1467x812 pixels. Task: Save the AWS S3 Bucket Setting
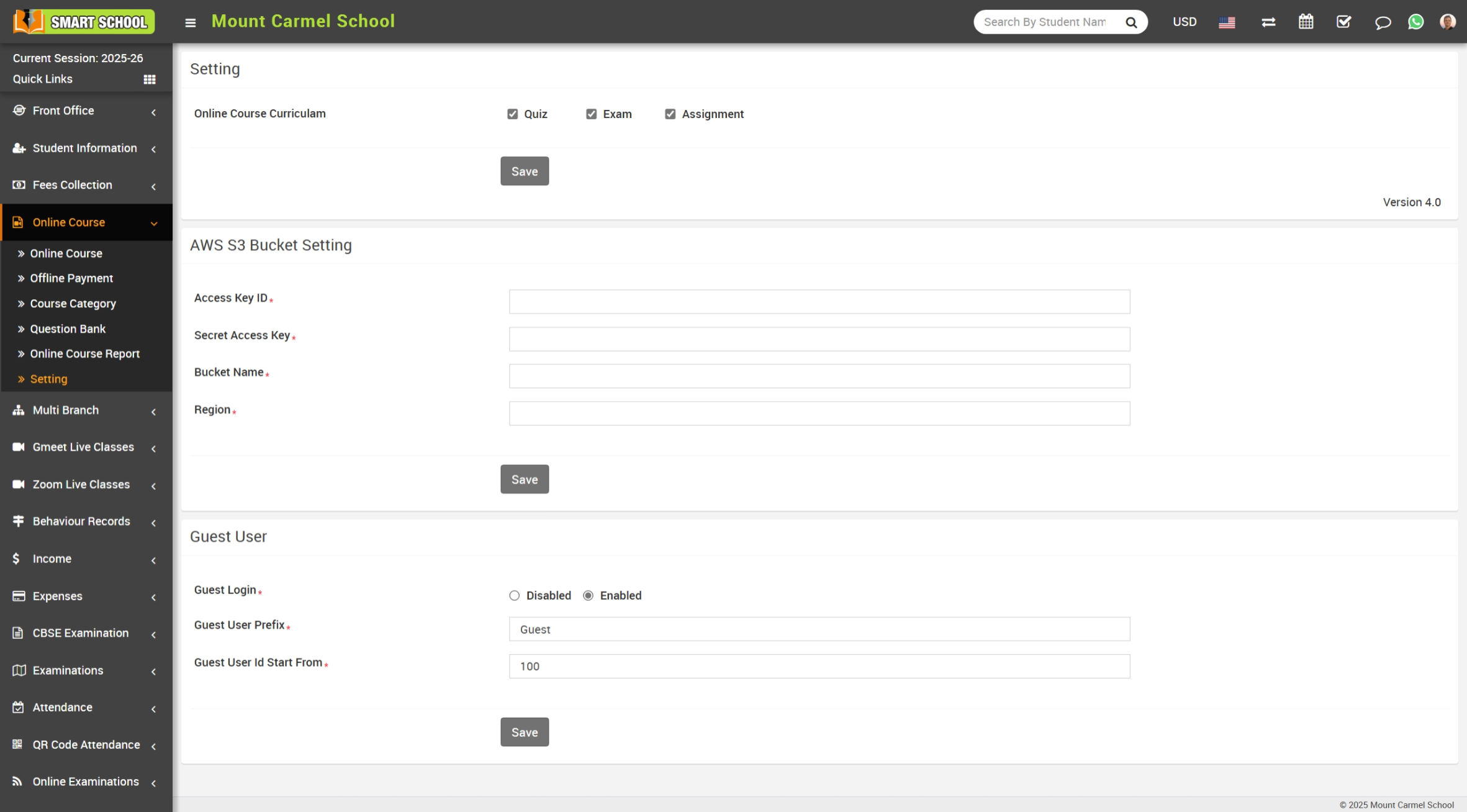[x=524, y=479]
